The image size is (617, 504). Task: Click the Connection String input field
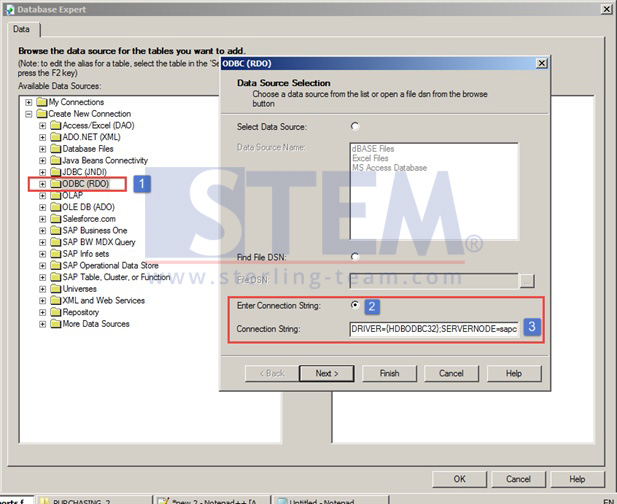434,329
